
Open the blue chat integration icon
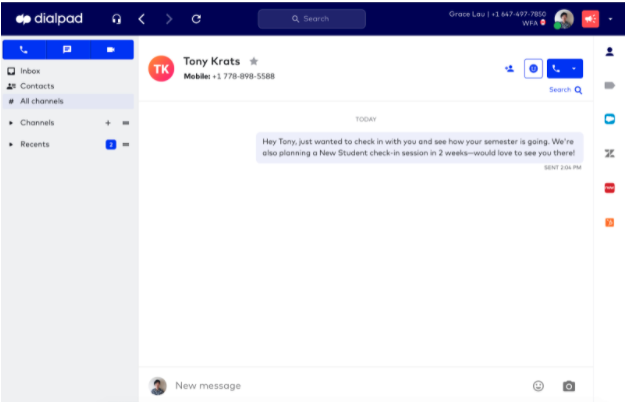609,119
